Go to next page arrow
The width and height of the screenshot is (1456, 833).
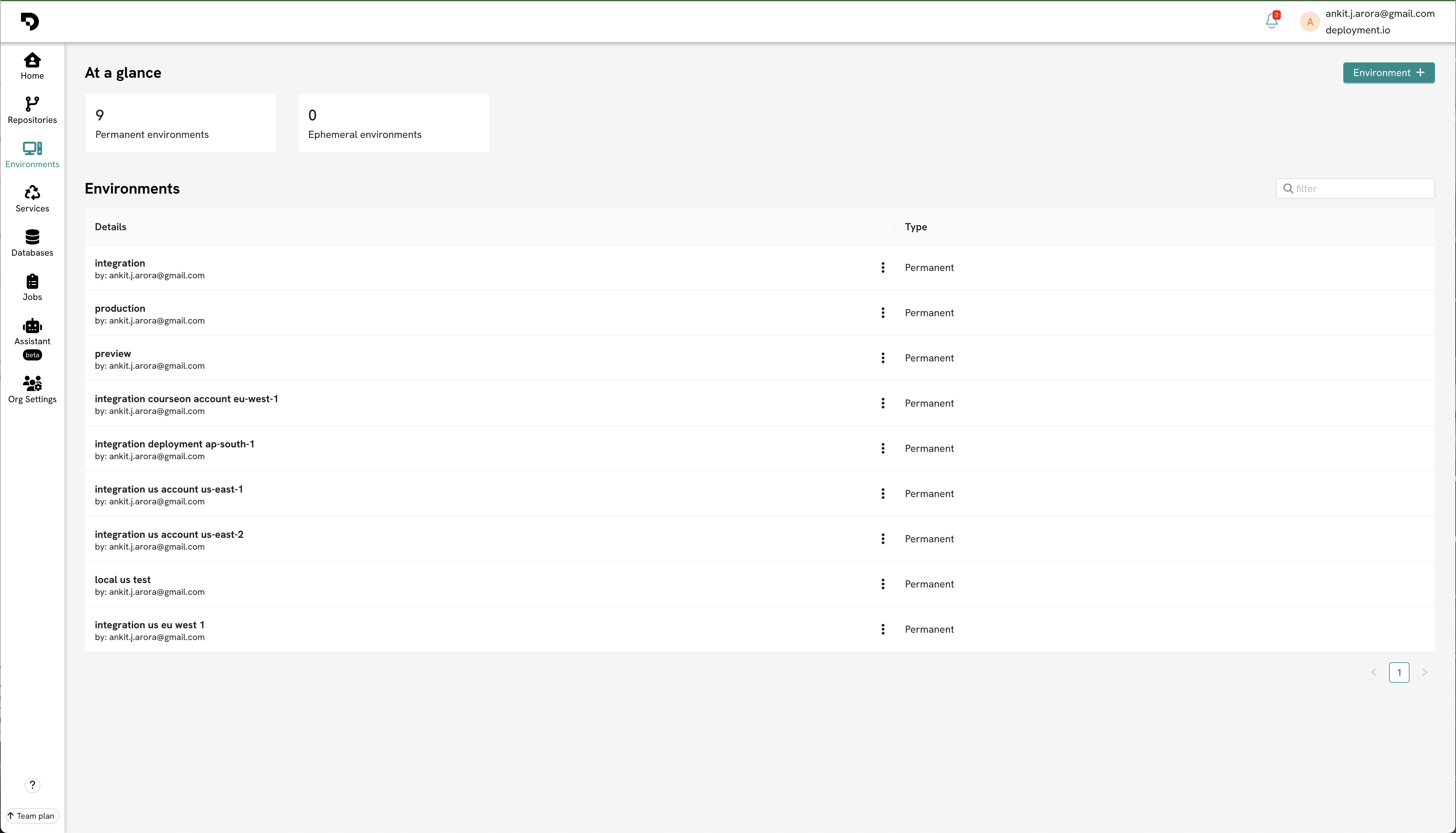pos(1424,672)
